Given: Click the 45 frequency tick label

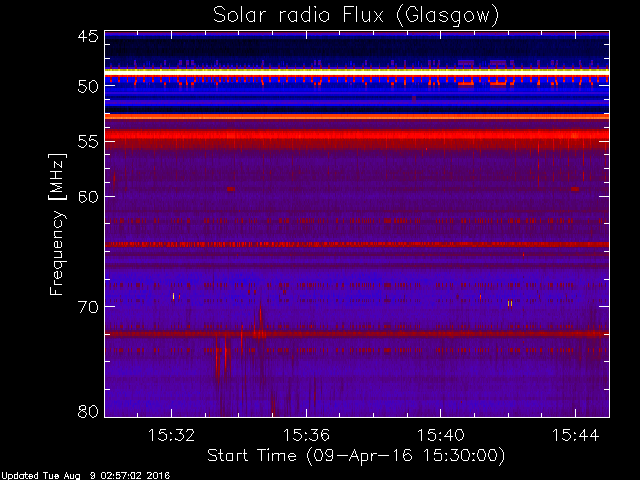Looking at the screenshot, I should click(x=88, y=36).
